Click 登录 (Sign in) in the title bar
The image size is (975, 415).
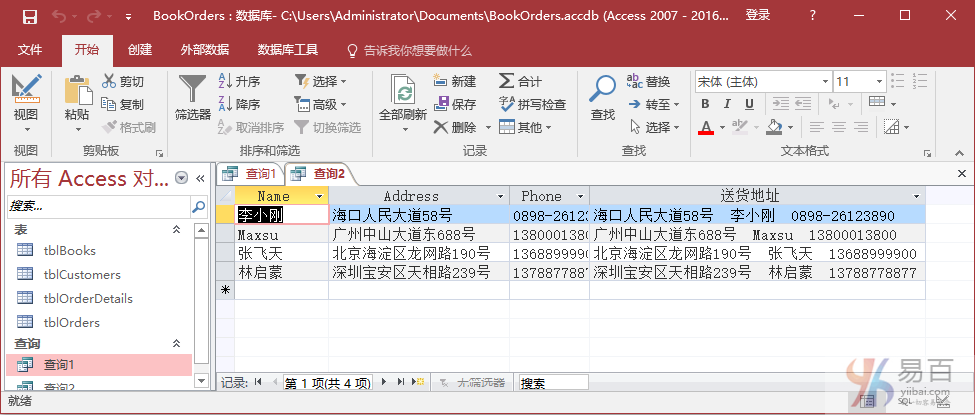point(758,16)
